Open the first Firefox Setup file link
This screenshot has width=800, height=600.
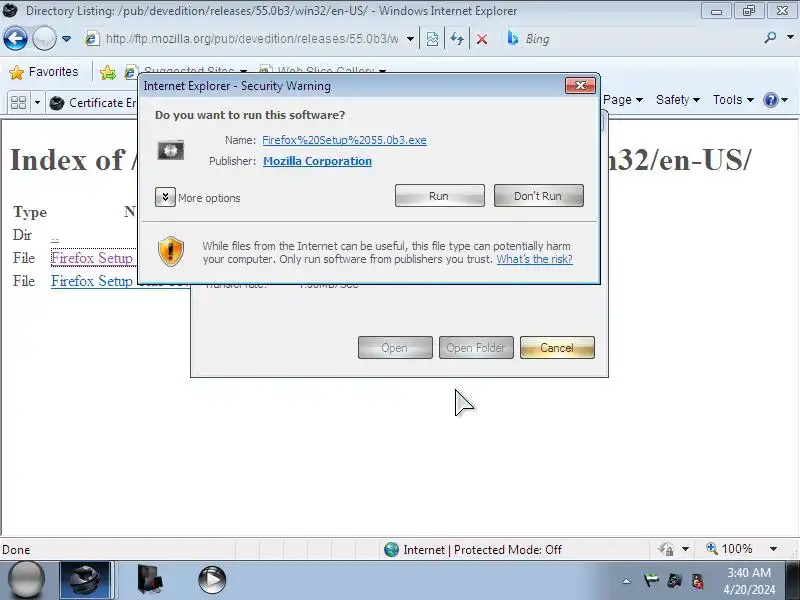tap(92, 258)
